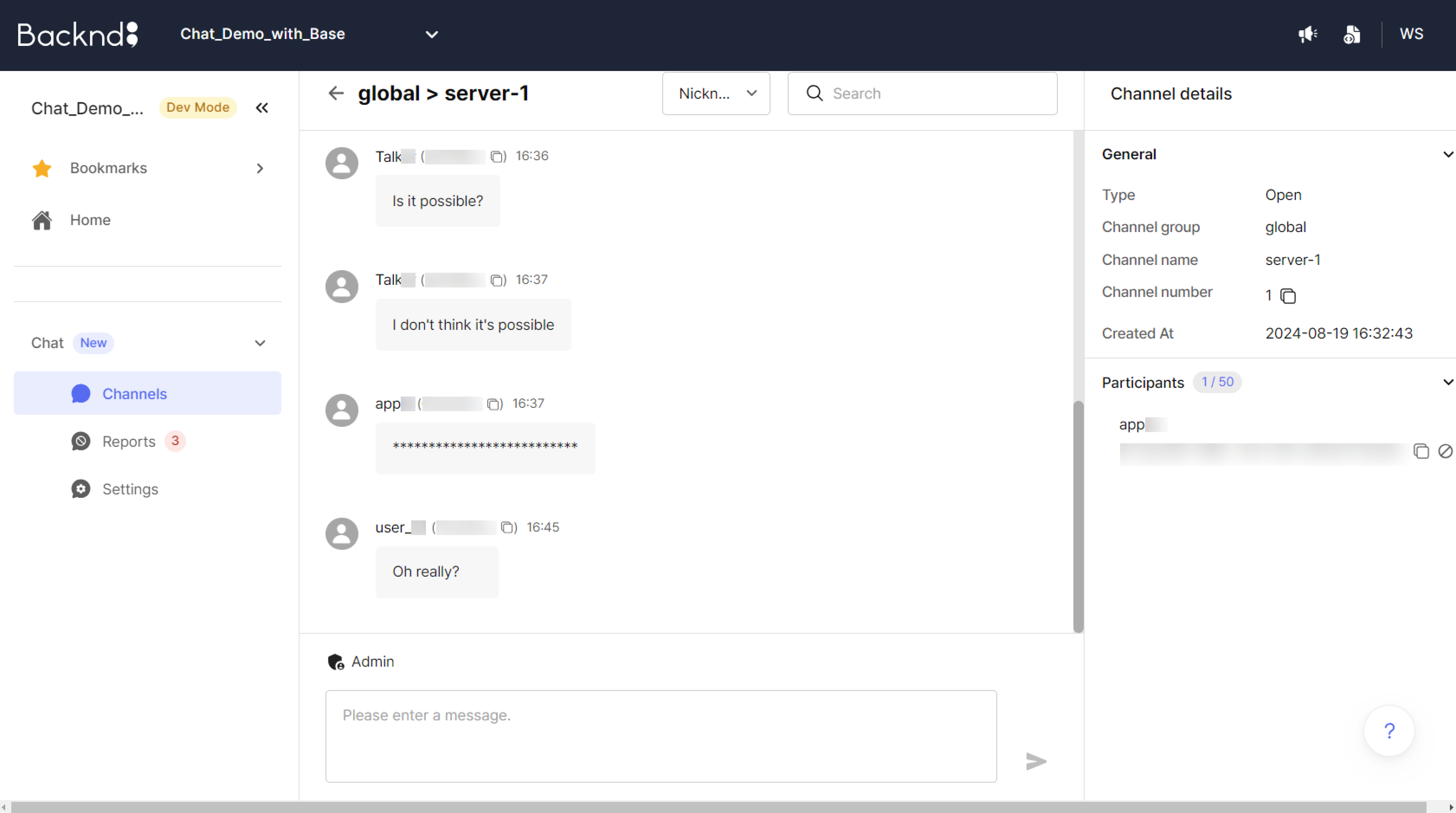Open the Chat_Demo_with_Base project dropdown
The image size is (1456, 813).
pyautogui.click(x=309, y=34)
